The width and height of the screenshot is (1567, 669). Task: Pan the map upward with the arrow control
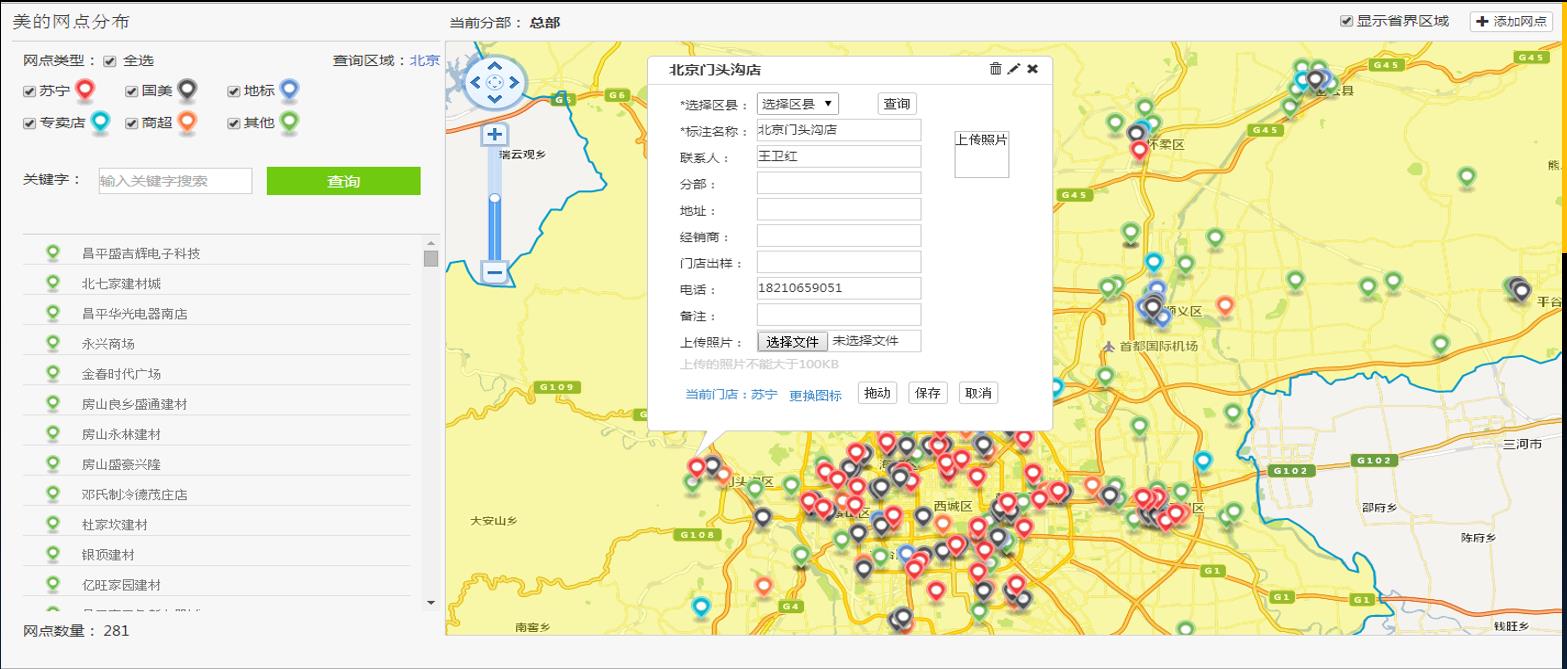pyautogui.click(x=495, y=65)
